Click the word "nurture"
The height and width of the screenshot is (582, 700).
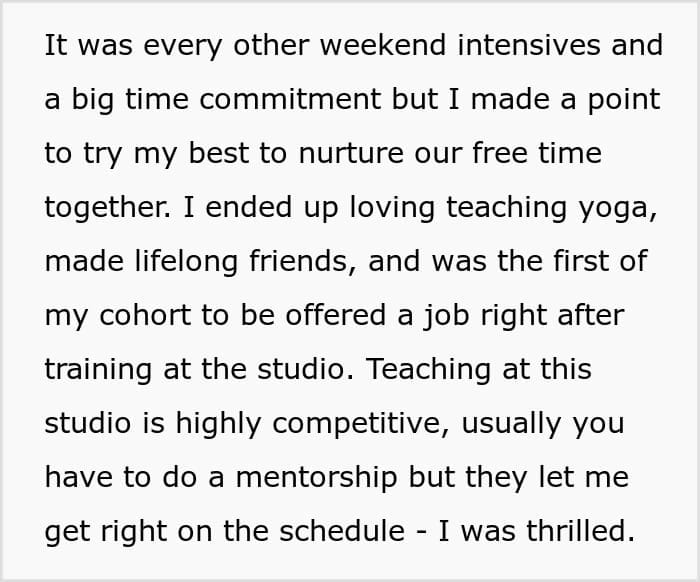point(351,153)
